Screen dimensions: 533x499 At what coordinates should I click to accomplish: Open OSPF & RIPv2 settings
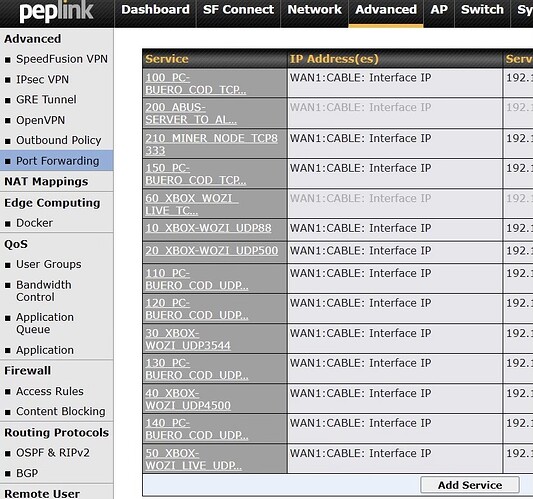(x=53, y=453)
